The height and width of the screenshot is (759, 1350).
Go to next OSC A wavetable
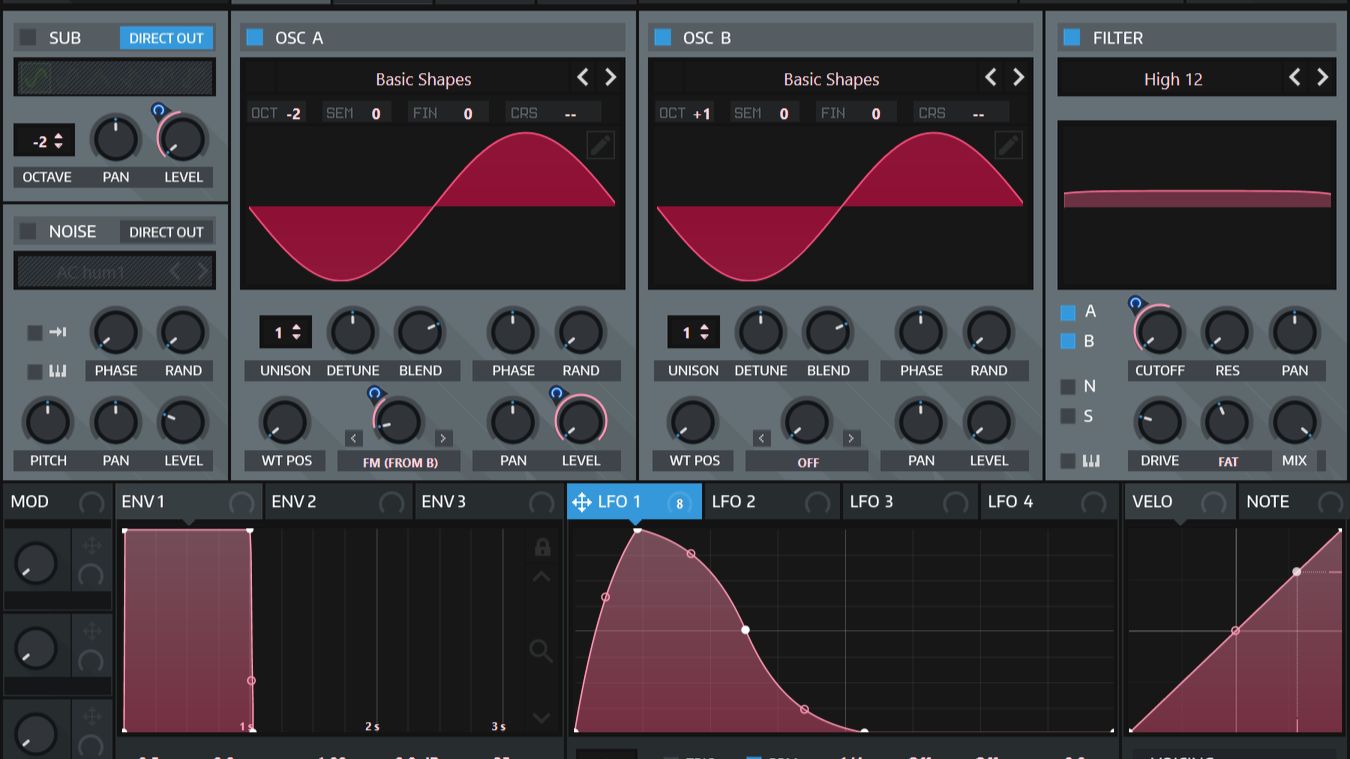(610, 78)
